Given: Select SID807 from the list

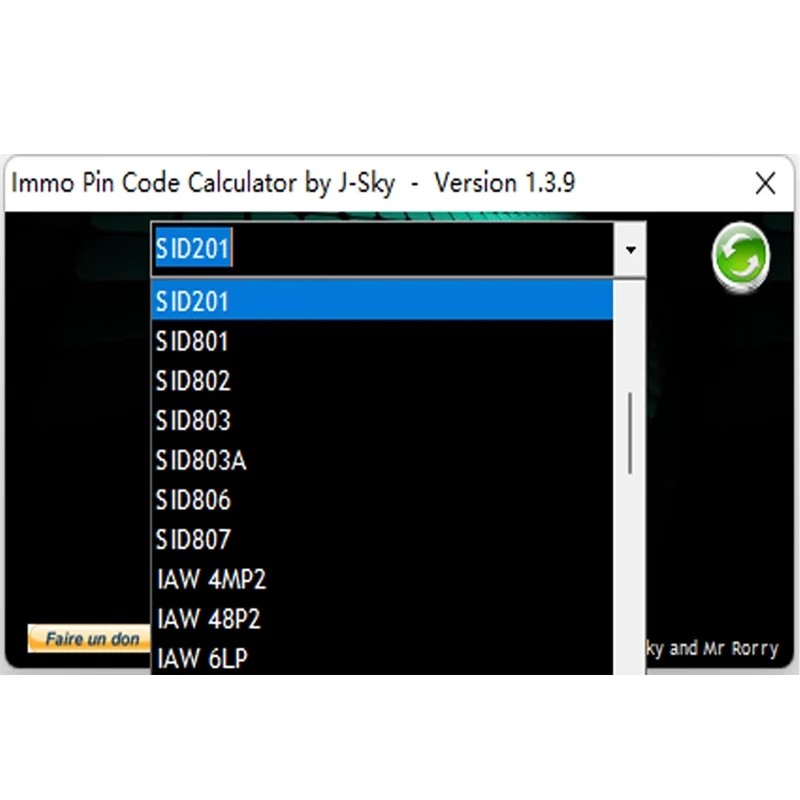Looking at the screenshot, I should coord(383,540).
